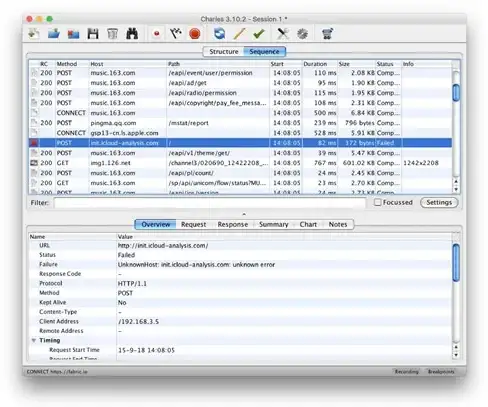This screenshot has width=488, height=407.
Task: Switch to the Sequence view
Action: (x=264, y=52)
